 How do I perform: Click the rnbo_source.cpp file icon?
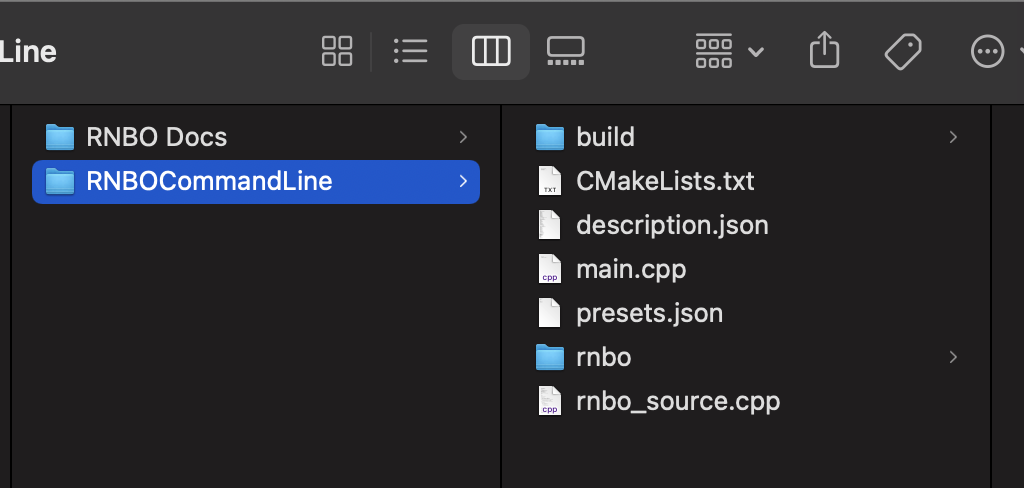[550, 401]
